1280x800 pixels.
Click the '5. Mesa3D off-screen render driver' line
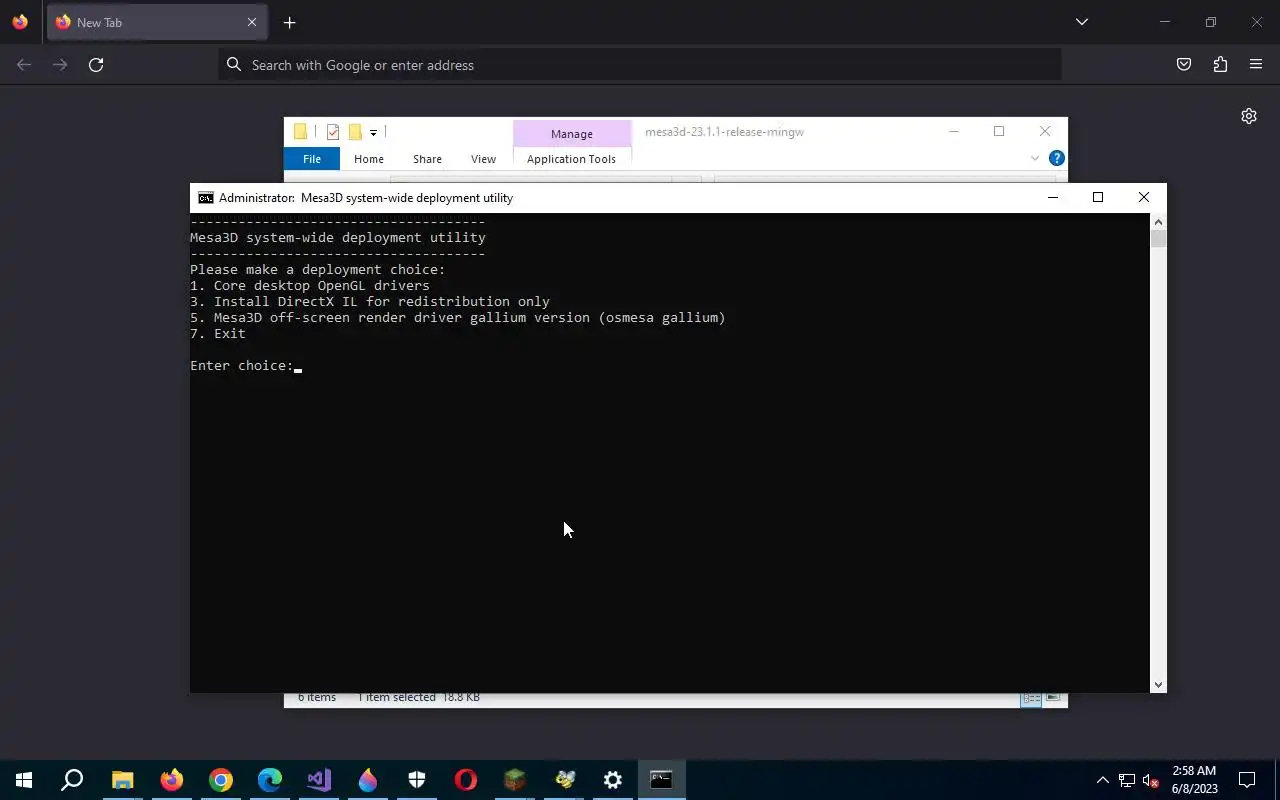458,317
